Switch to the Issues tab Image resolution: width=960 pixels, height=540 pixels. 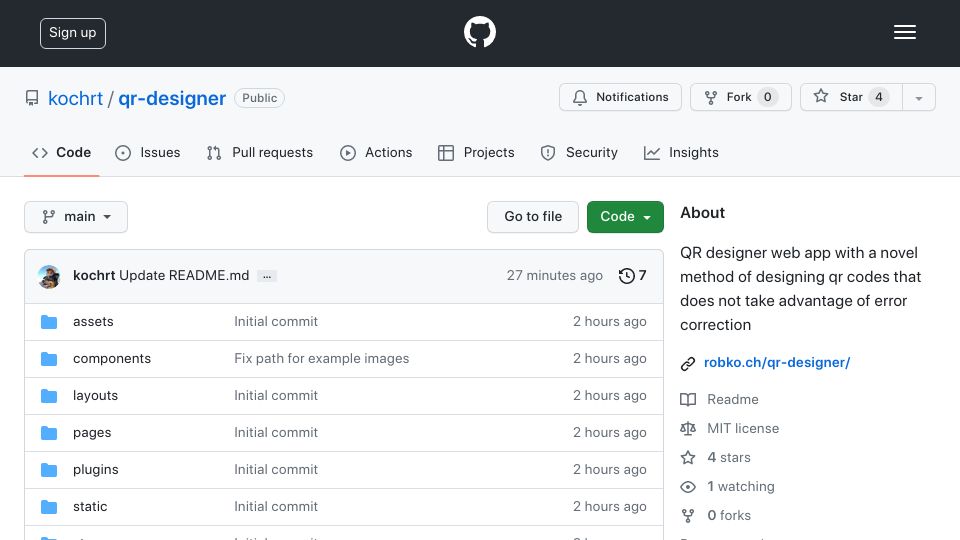148,152
